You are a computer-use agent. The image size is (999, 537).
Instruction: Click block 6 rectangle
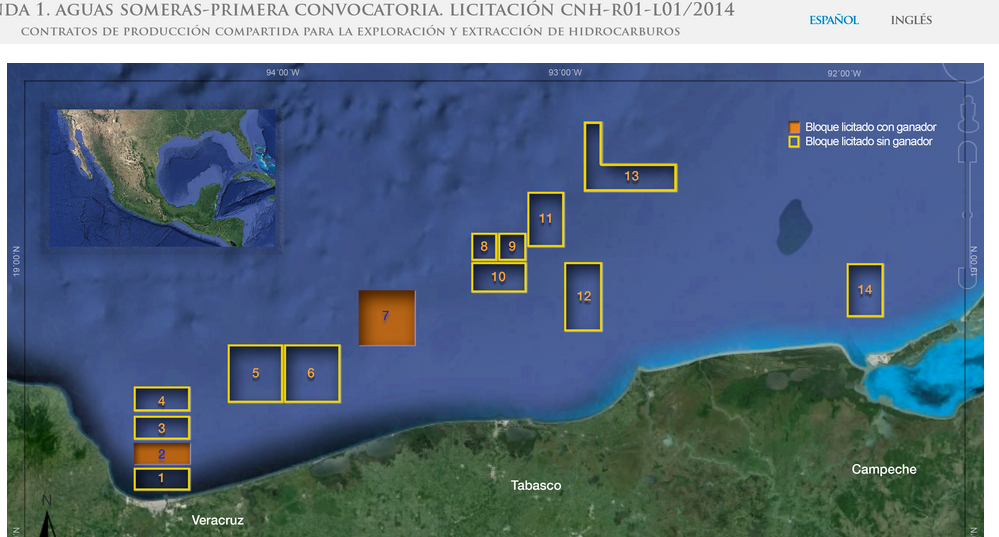[312, 373]
